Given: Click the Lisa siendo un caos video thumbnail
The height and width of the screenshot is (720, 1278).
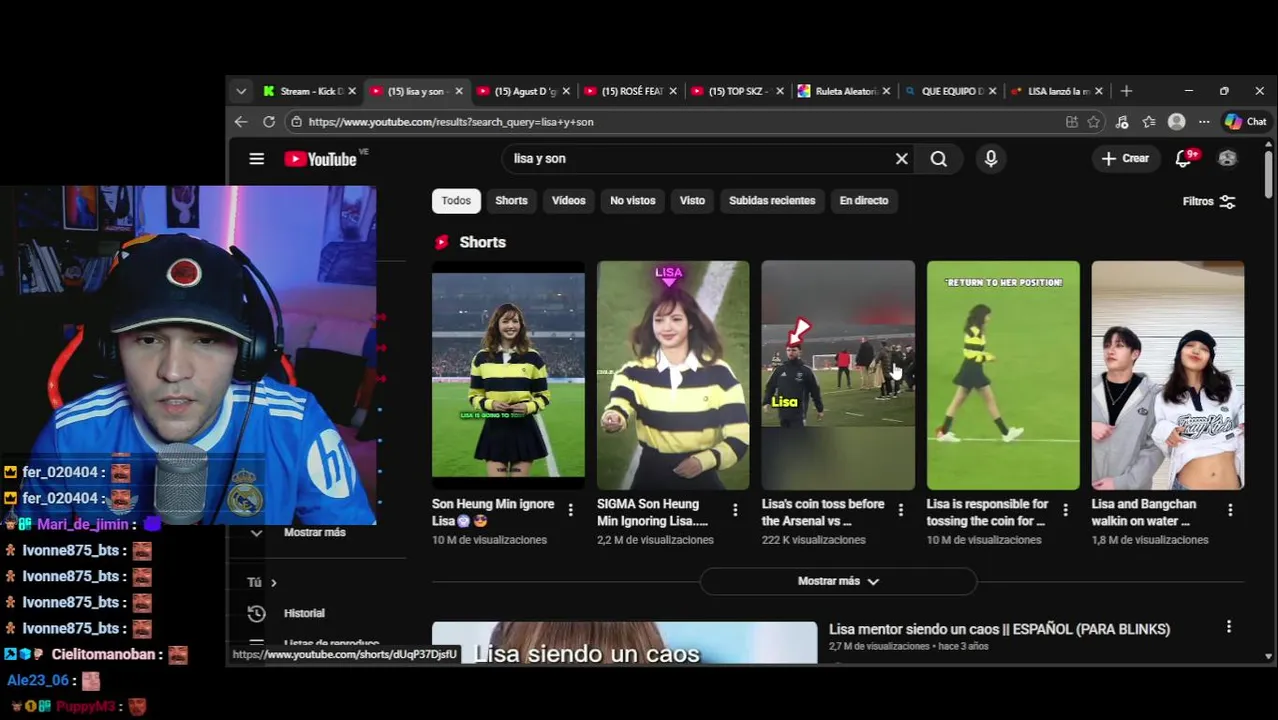Looking at the screenshot, I should point(624,642).
